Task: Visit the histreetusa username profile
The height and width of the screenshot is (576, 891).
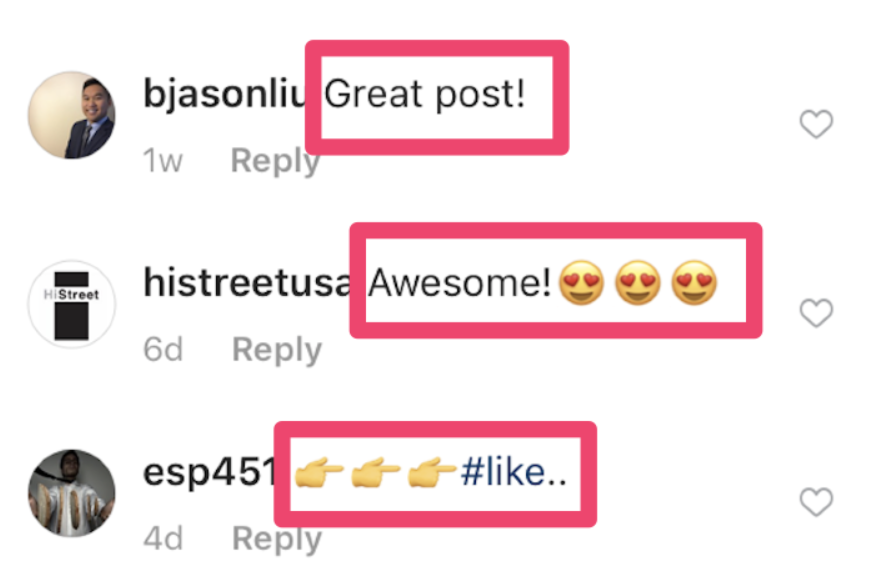Action: coord(247,282)
